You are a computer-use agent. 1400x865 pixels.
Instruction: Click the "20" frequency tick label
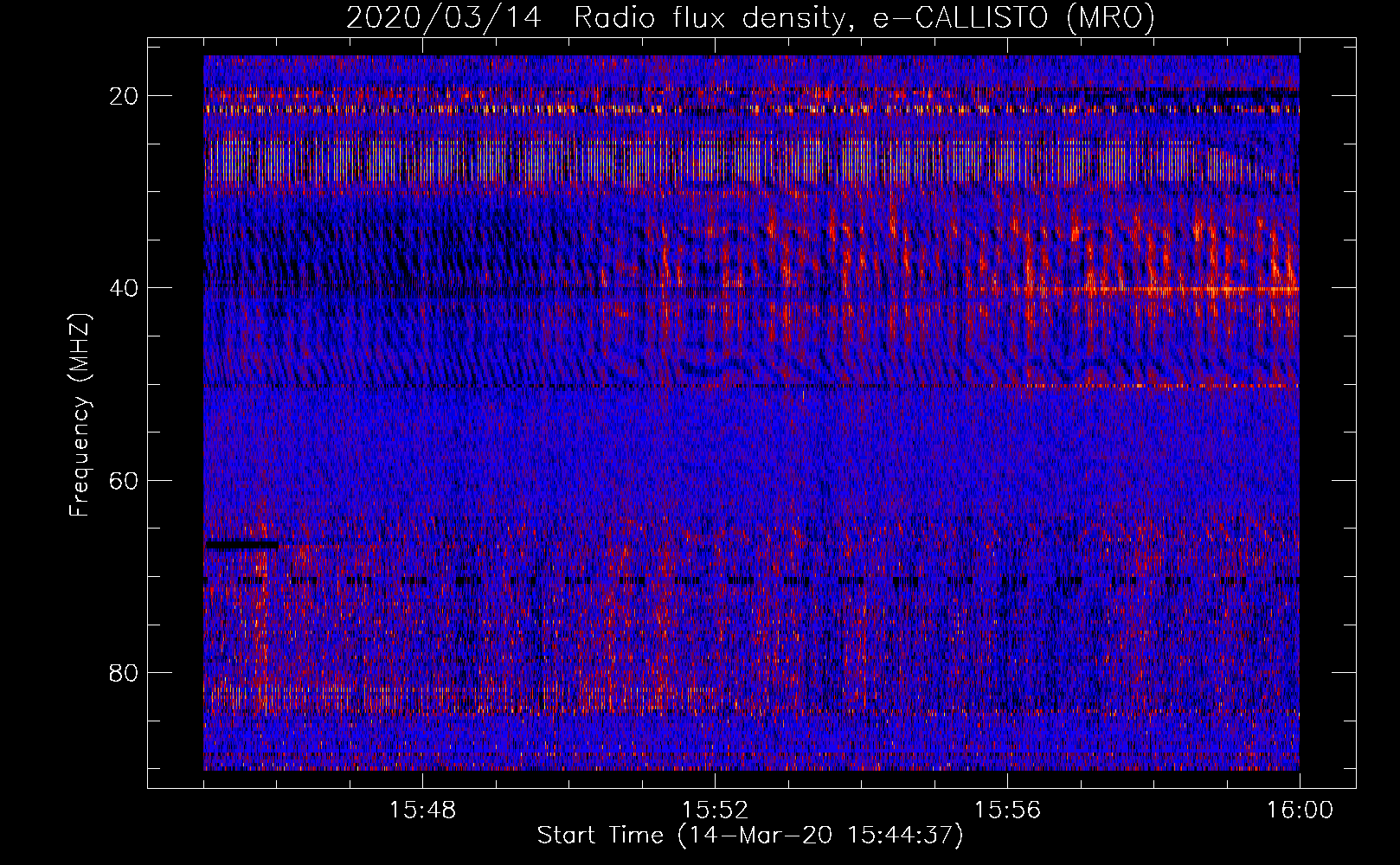point(125,96)
